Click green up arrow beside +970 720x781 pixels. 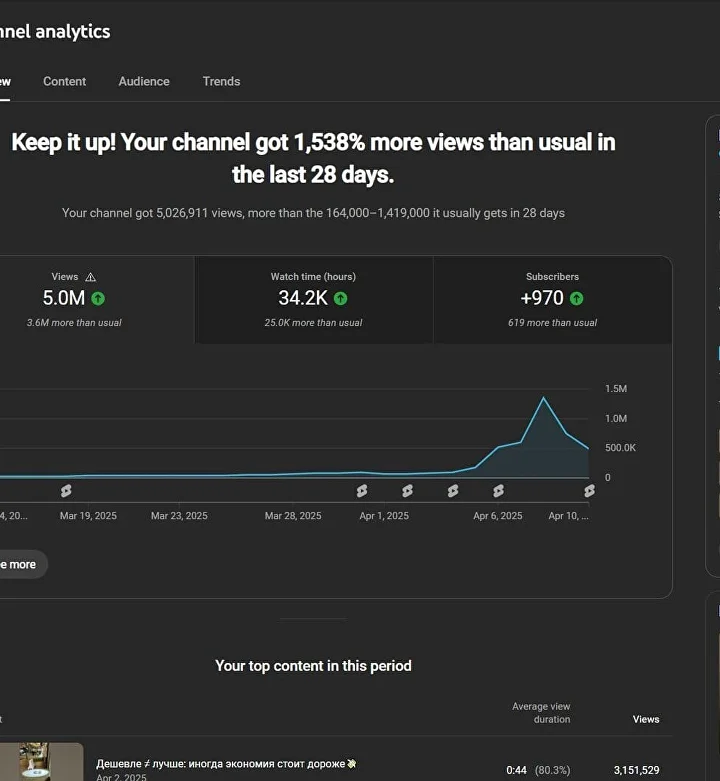click(x=577, y=298)
